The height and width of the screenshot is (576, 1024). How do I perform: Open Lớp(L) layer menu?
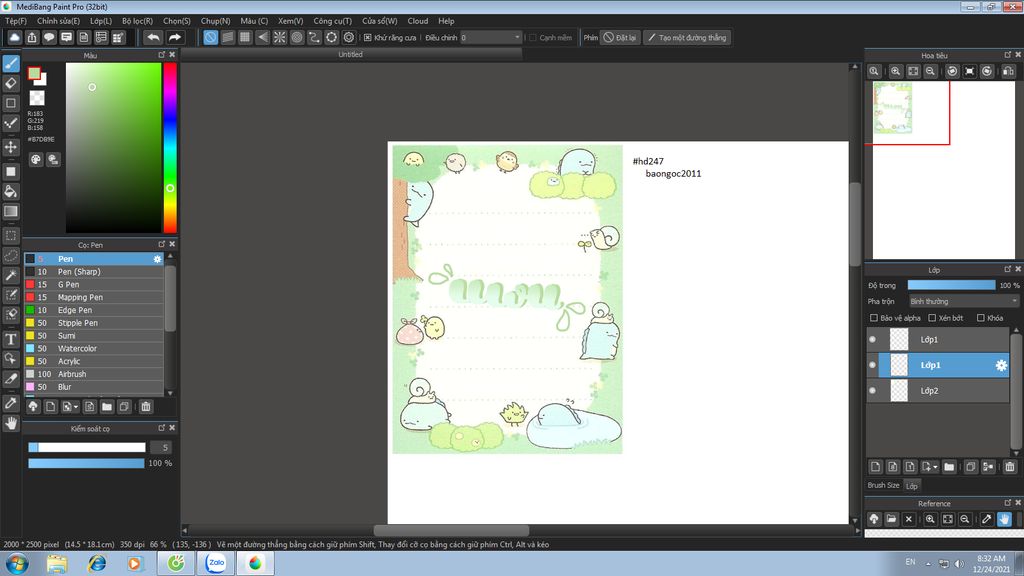coord(101,21)
